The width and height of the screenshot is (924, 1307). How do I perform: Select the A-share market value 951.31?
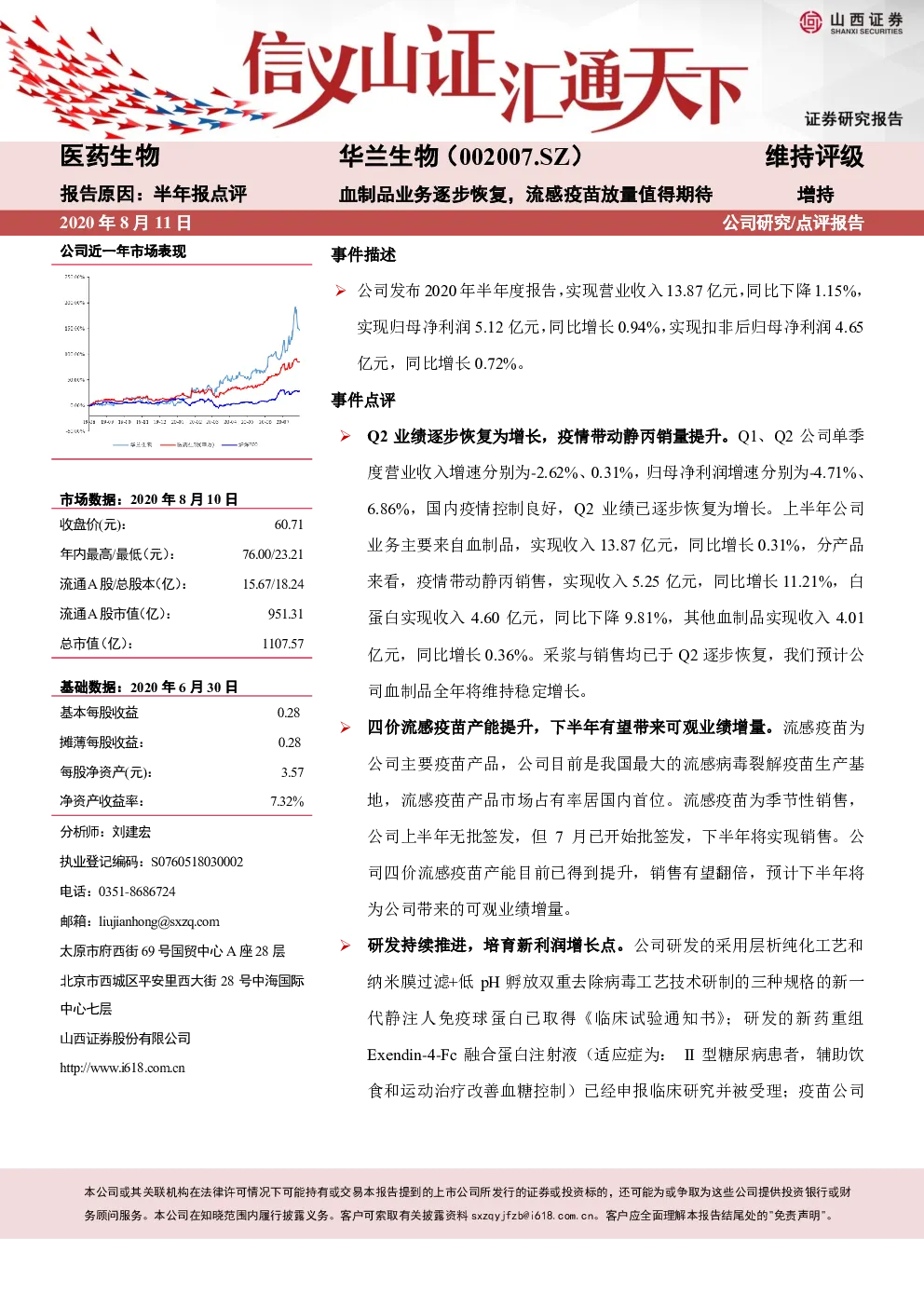coord(286,614)
